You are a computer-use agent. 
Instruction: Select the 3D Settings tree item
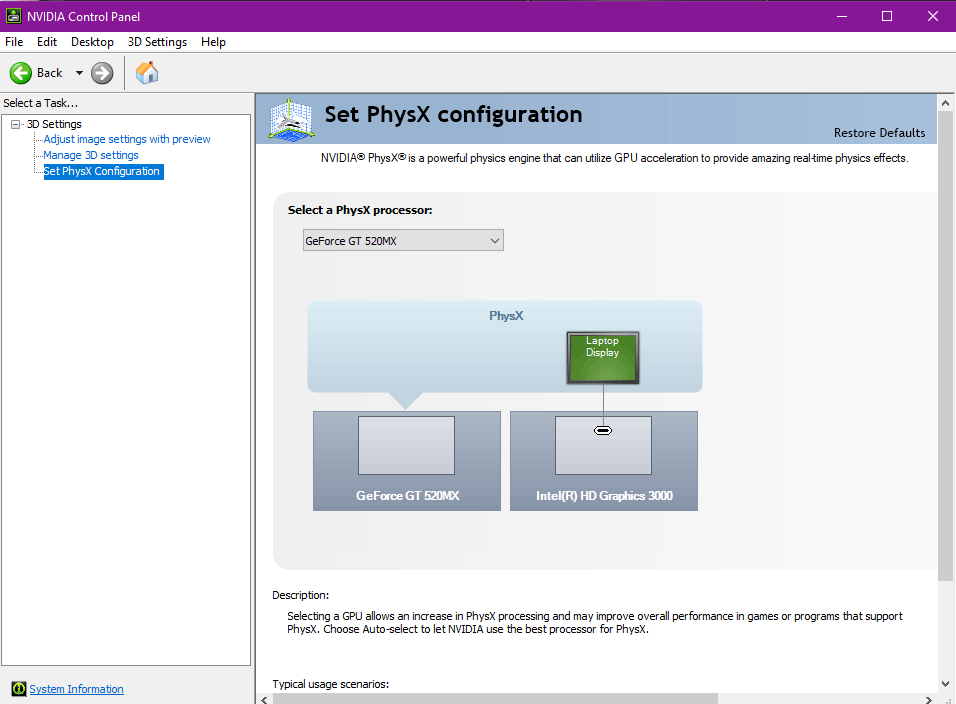54,124
